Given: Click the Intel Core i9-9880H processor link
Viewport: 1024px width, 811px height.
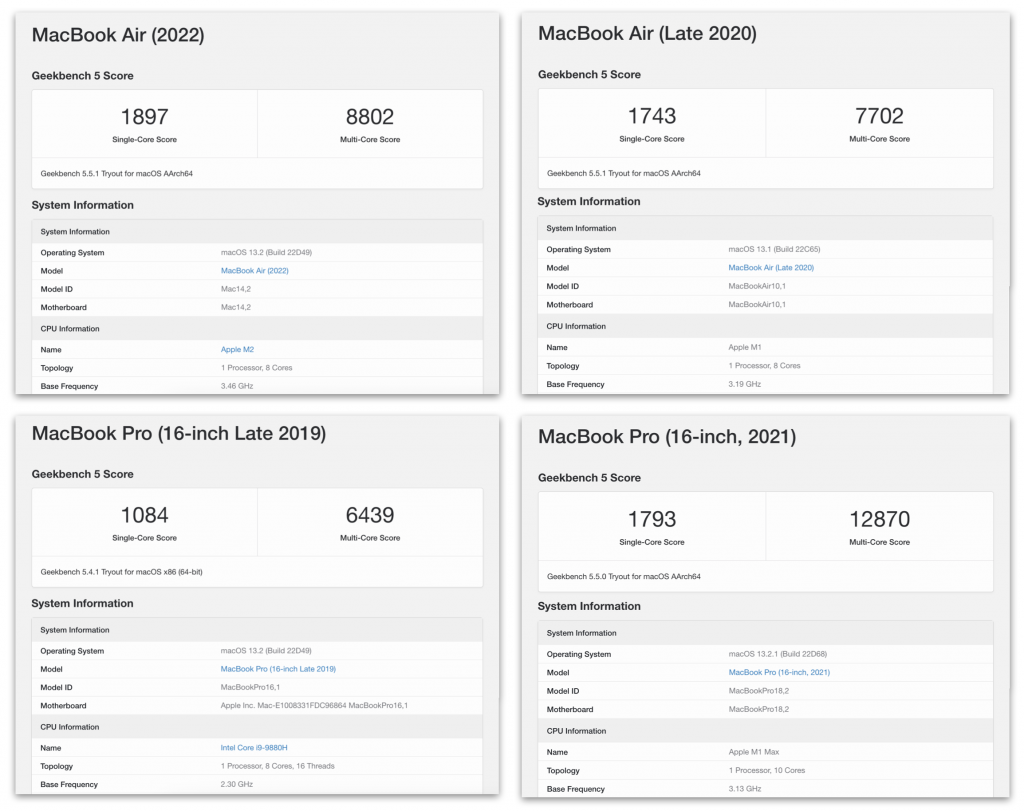Looking at the screenshot, I should click(254, 748).
